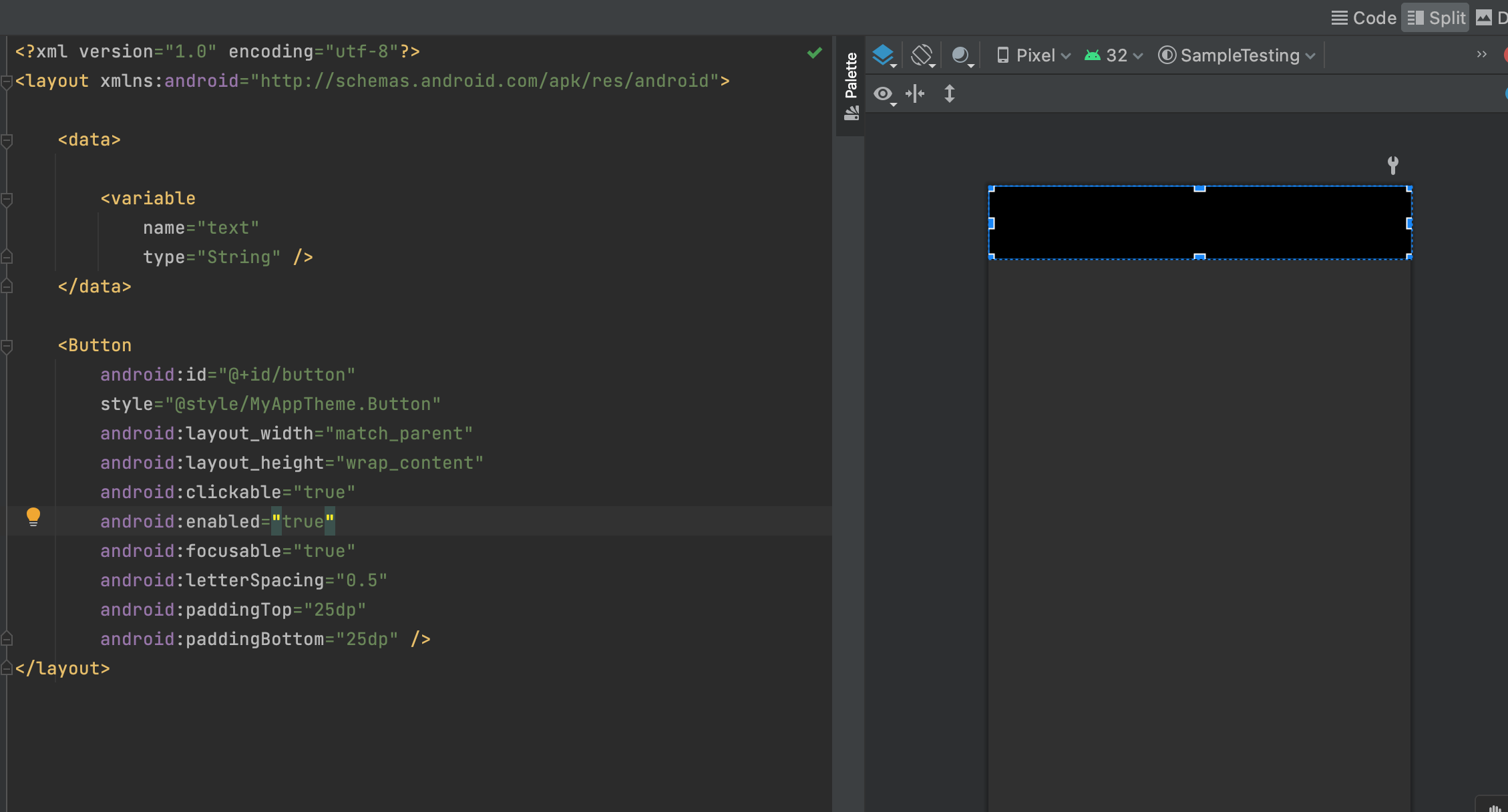Collapse the variable tag fold marker

[7, 199]
